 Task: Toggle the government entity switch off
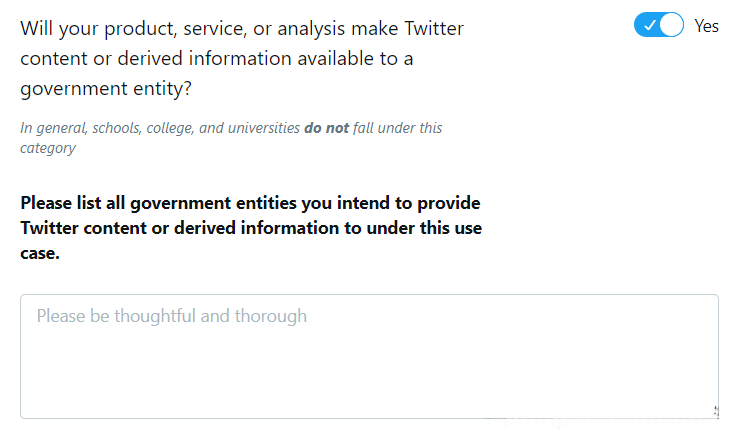point(658,26)
